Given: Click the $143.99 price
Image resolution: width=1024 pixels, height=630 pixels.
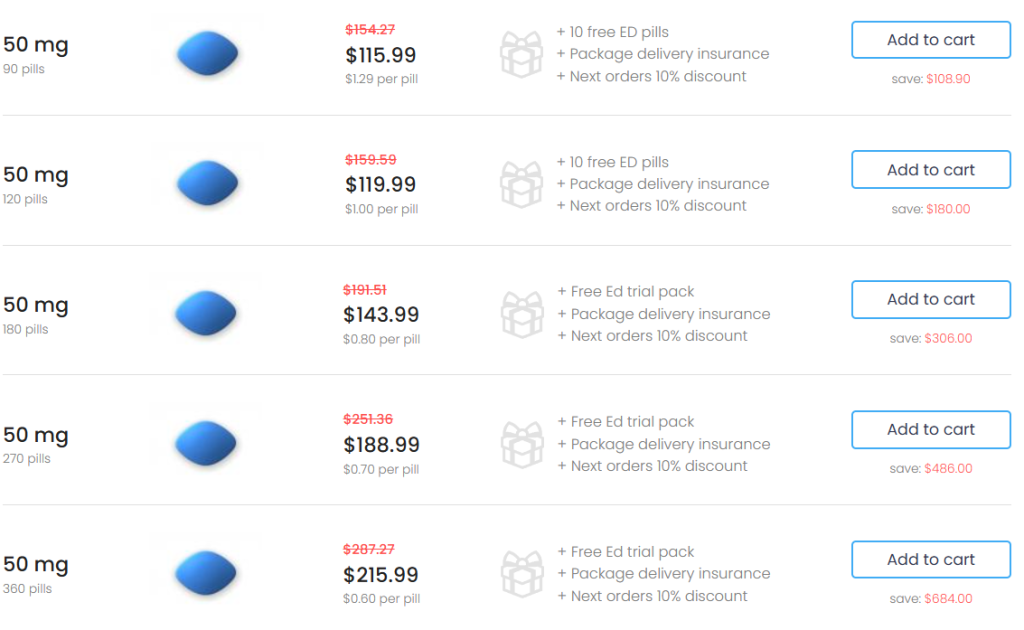Looking at the screenshot, I should 381,315.
